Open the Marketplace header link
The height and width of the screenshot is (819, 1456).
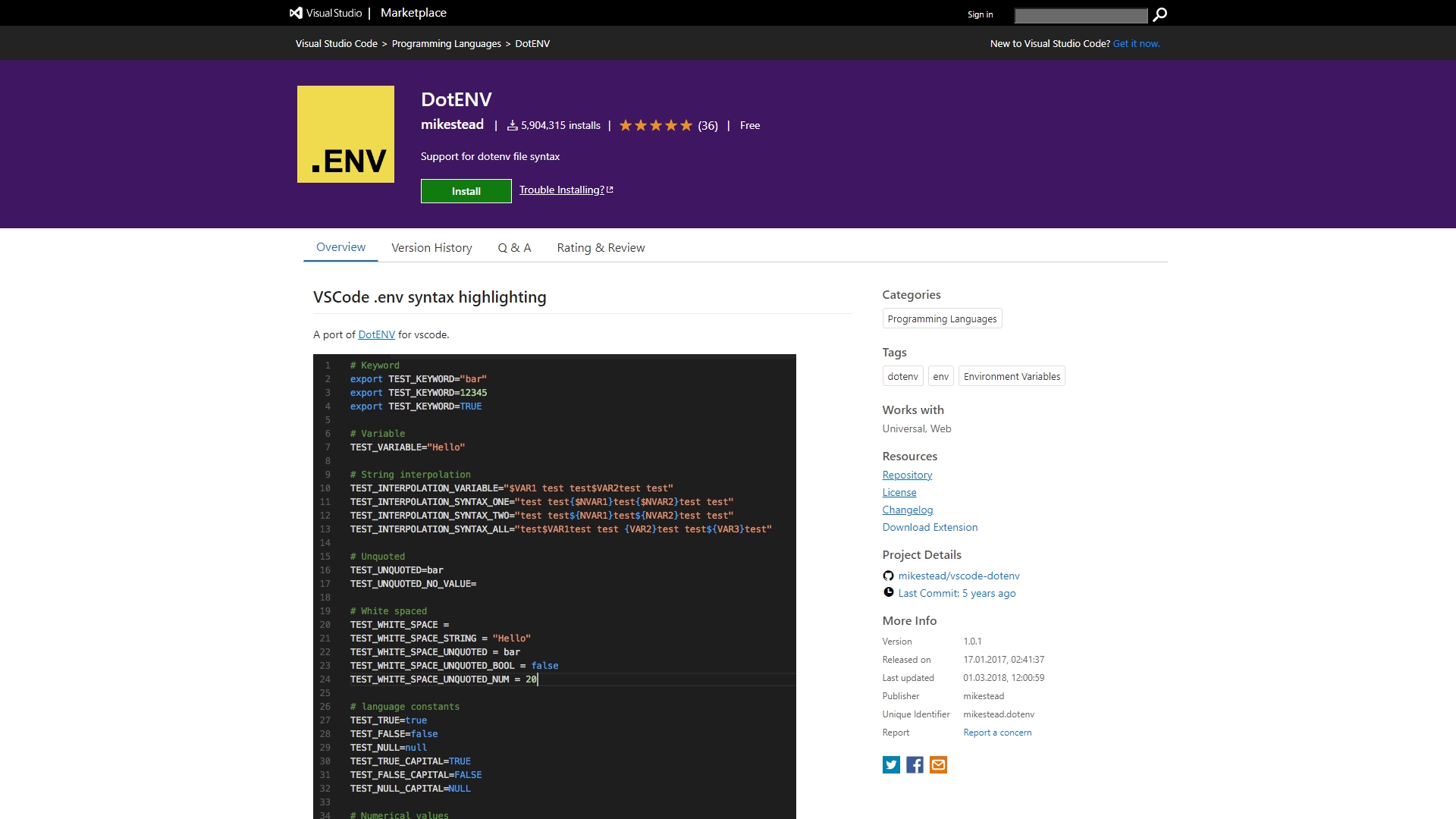pos(413,13)
